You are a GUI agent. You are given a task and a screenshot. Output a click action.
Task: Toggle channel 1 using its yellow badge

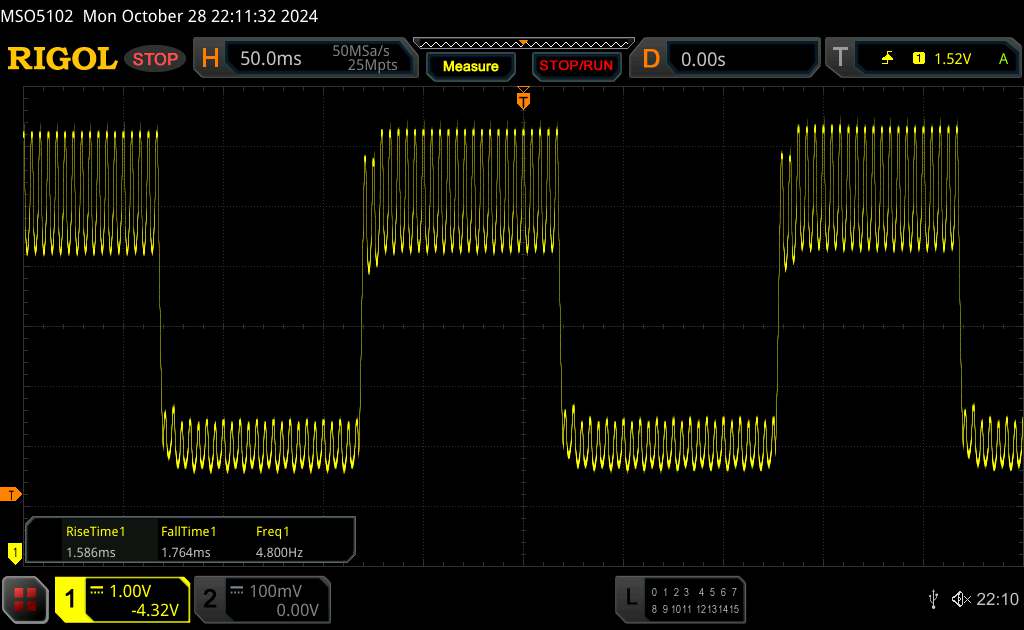click(x=70, y=599)
